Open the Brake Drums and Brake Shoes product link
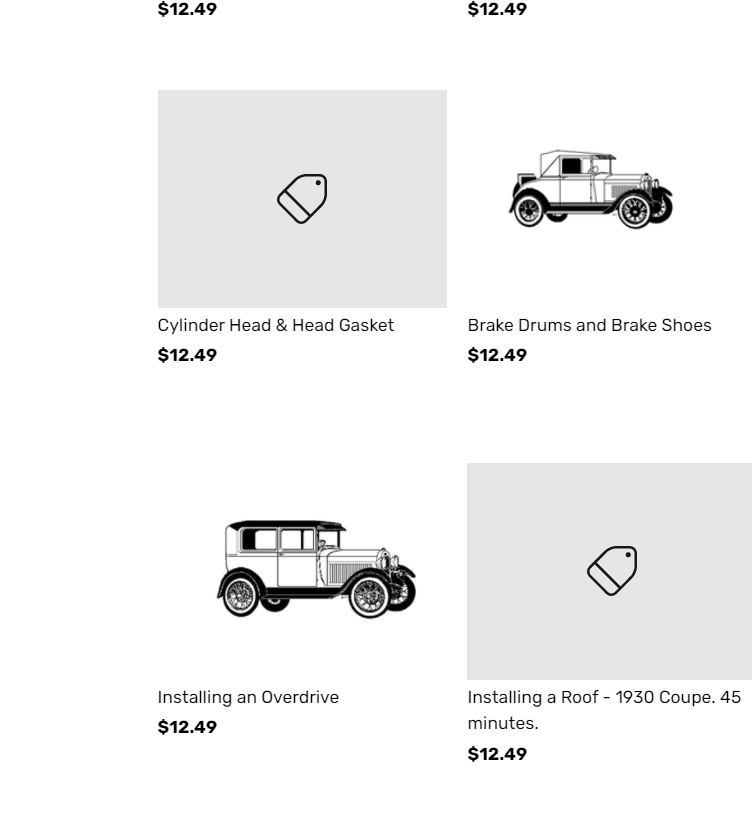 589,326
